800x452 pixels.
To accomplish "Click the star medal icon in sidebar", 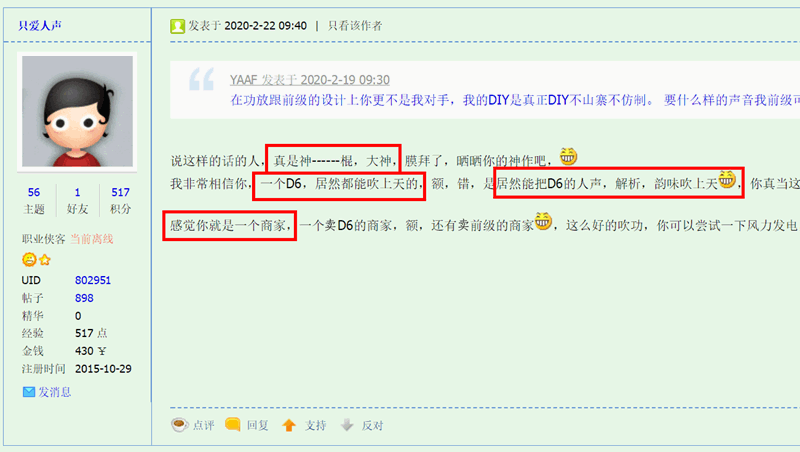I will (45, 260).
